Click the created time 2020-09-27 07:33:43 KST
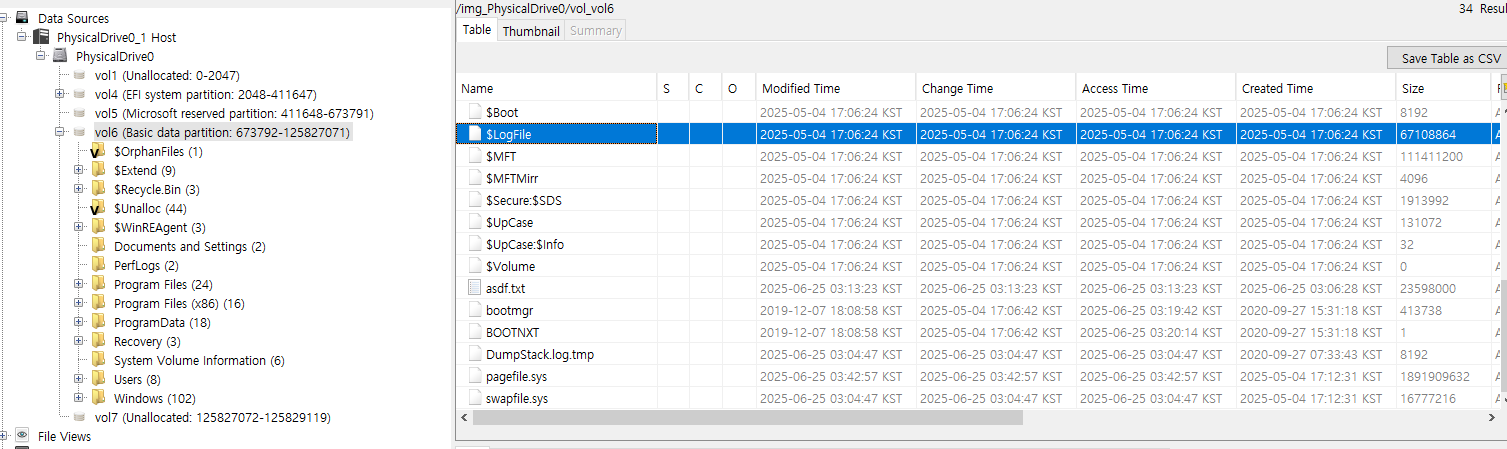 [1311, 354]
